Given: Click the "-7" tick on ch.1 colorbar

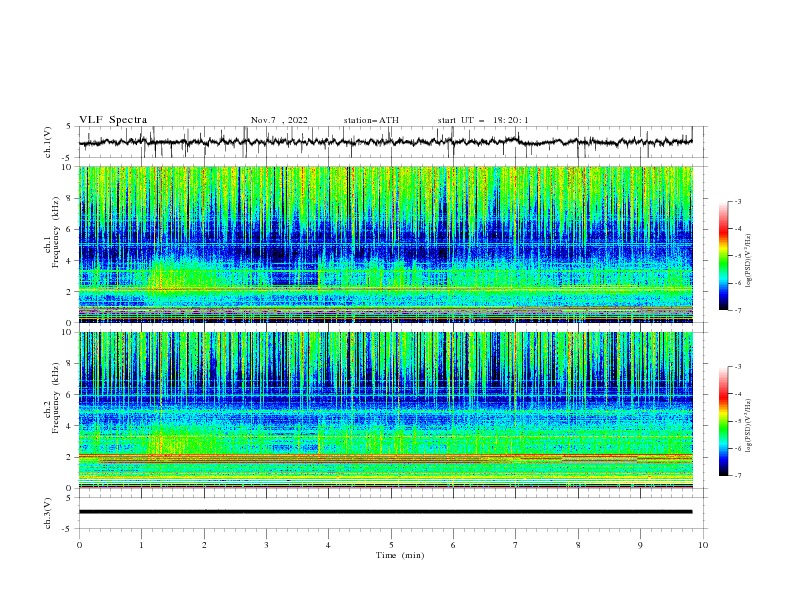Looking at the screenshot, I should (737, 310).
